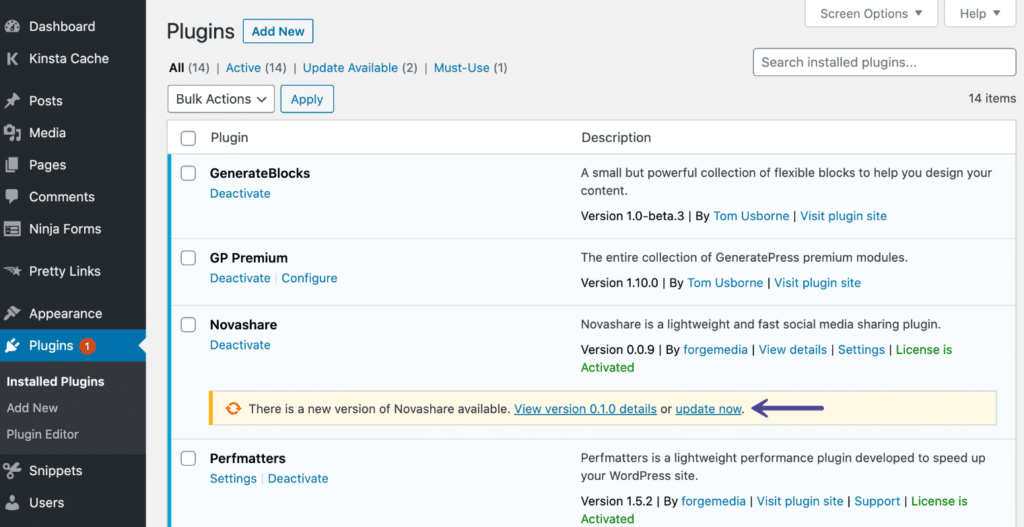Filter plugins by Active

click(243, 68)
